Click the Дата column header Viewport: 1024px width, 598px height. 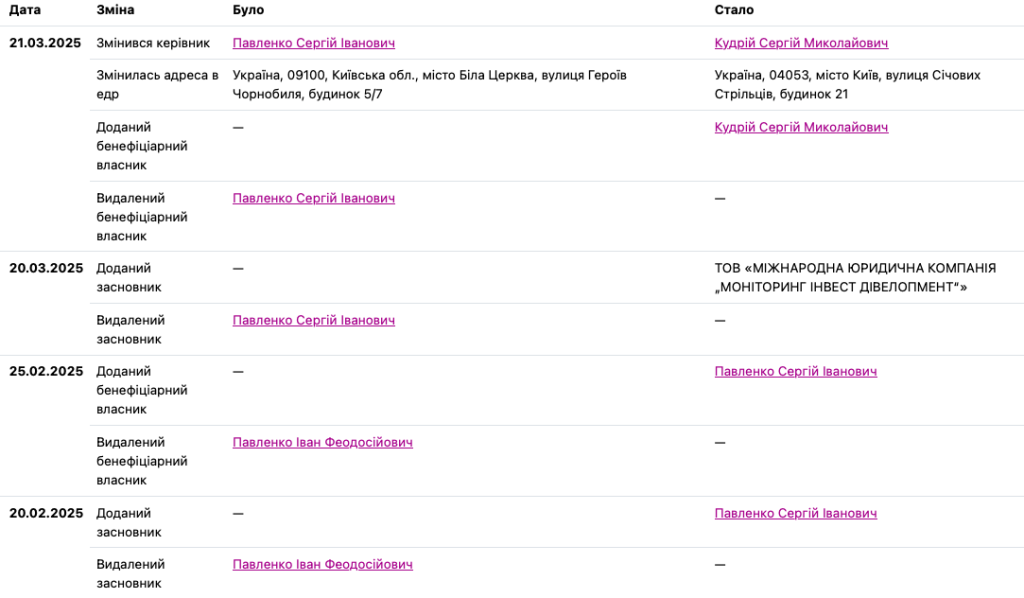coord(25,10)
